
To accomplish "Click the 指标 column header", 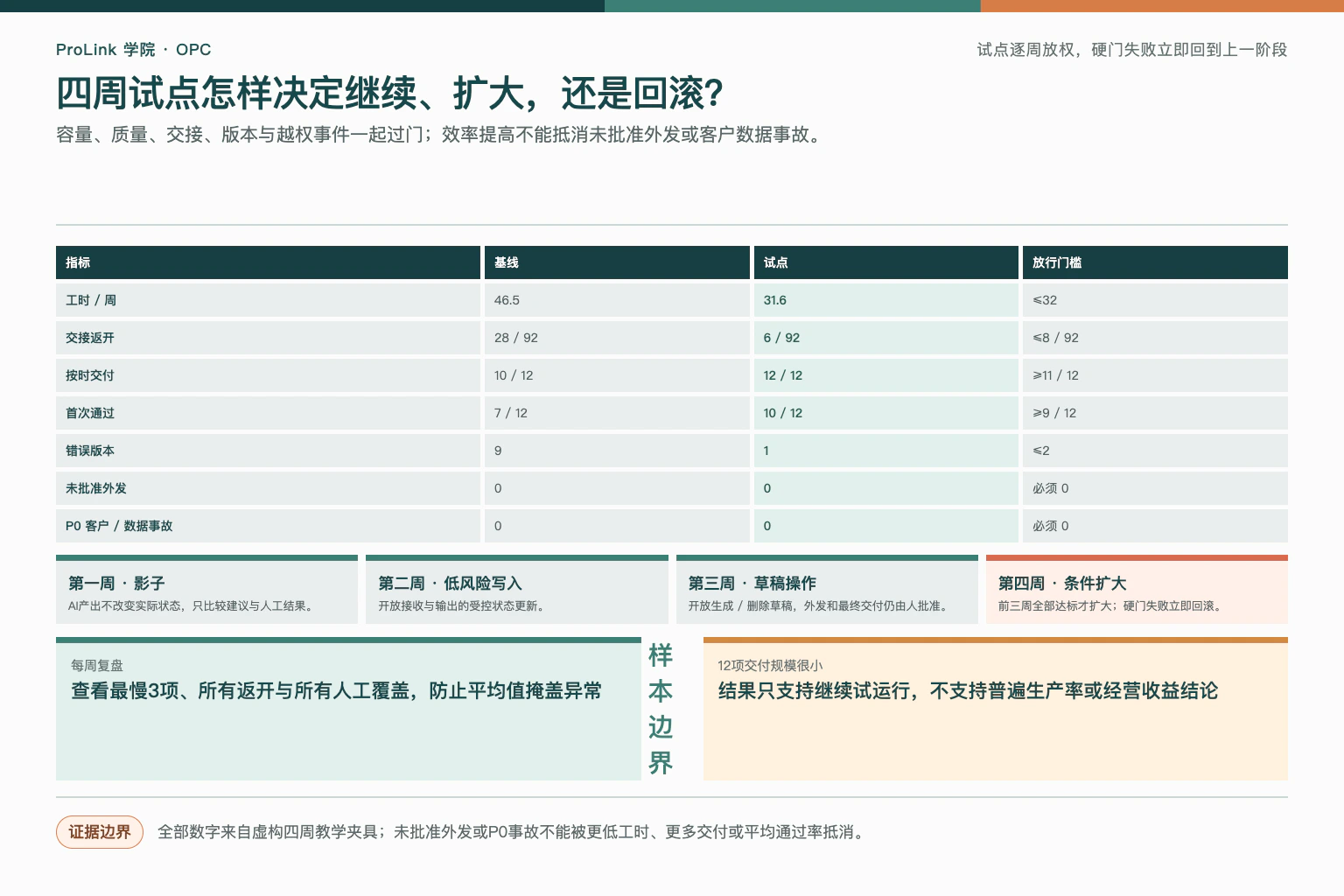I will 268,262.
